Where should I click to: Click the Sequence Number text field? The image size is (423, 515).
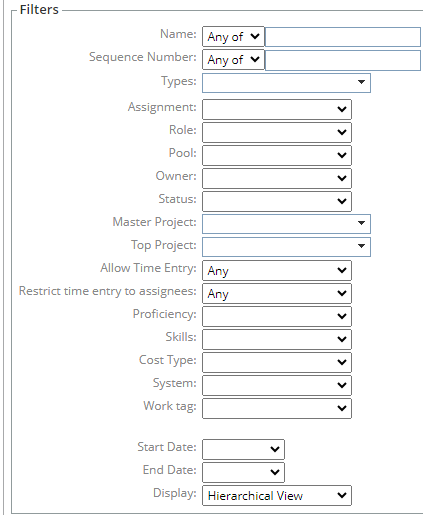(x=343, y=60)
